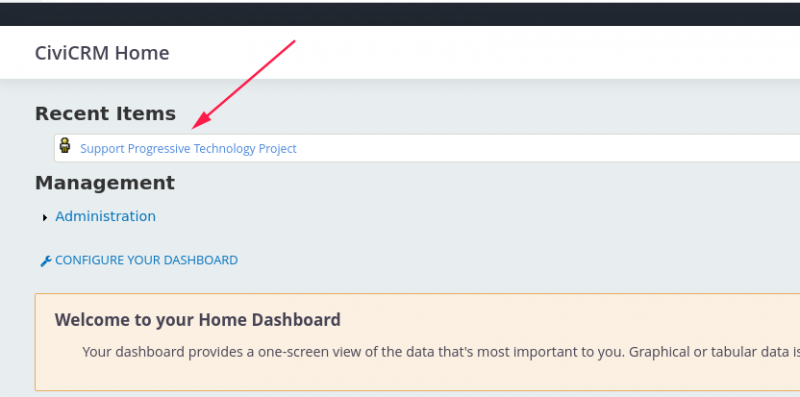Select the Management section heading
The height and width of the screenshot is (397, 800).
[x=105, y=183]
